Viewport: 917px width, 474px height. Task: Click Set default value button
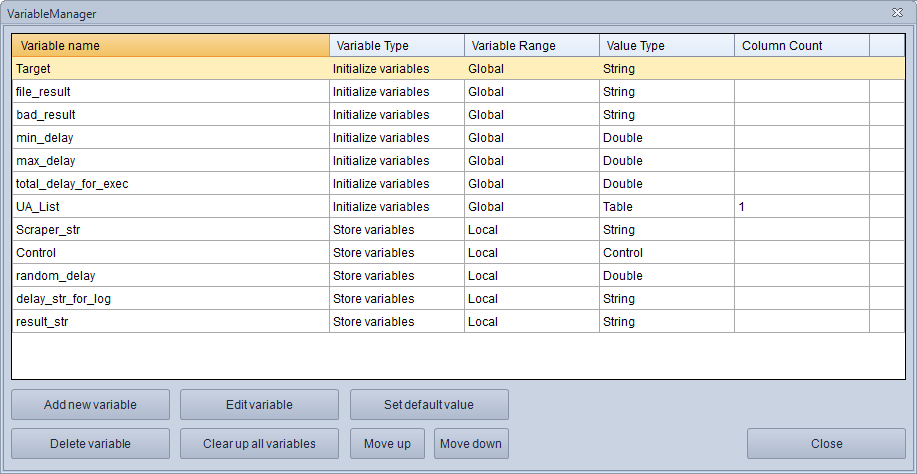coord(429,405)
